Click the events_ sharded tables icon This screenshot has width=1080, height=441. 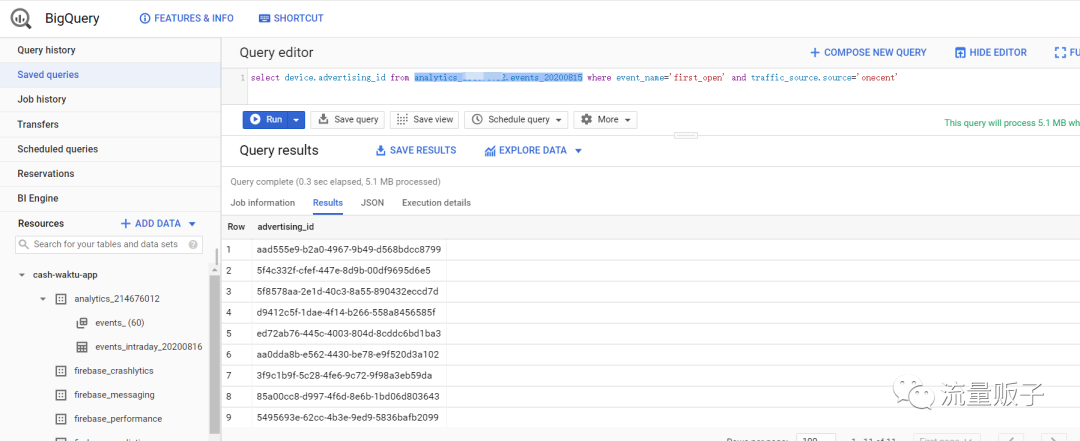(x=82, y=322)
